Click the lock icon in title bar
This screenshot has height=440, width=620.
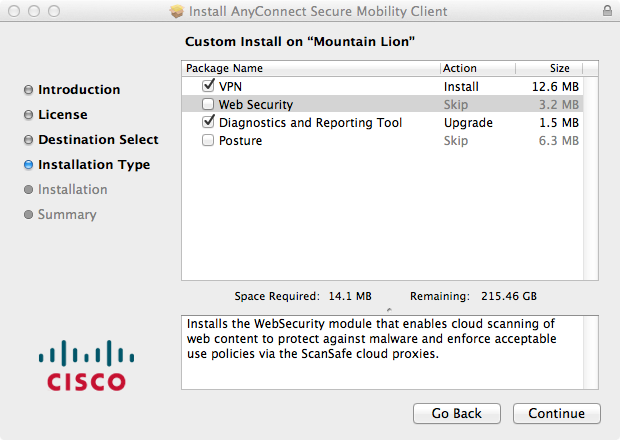pyautogui.click(x=607, y=11)
